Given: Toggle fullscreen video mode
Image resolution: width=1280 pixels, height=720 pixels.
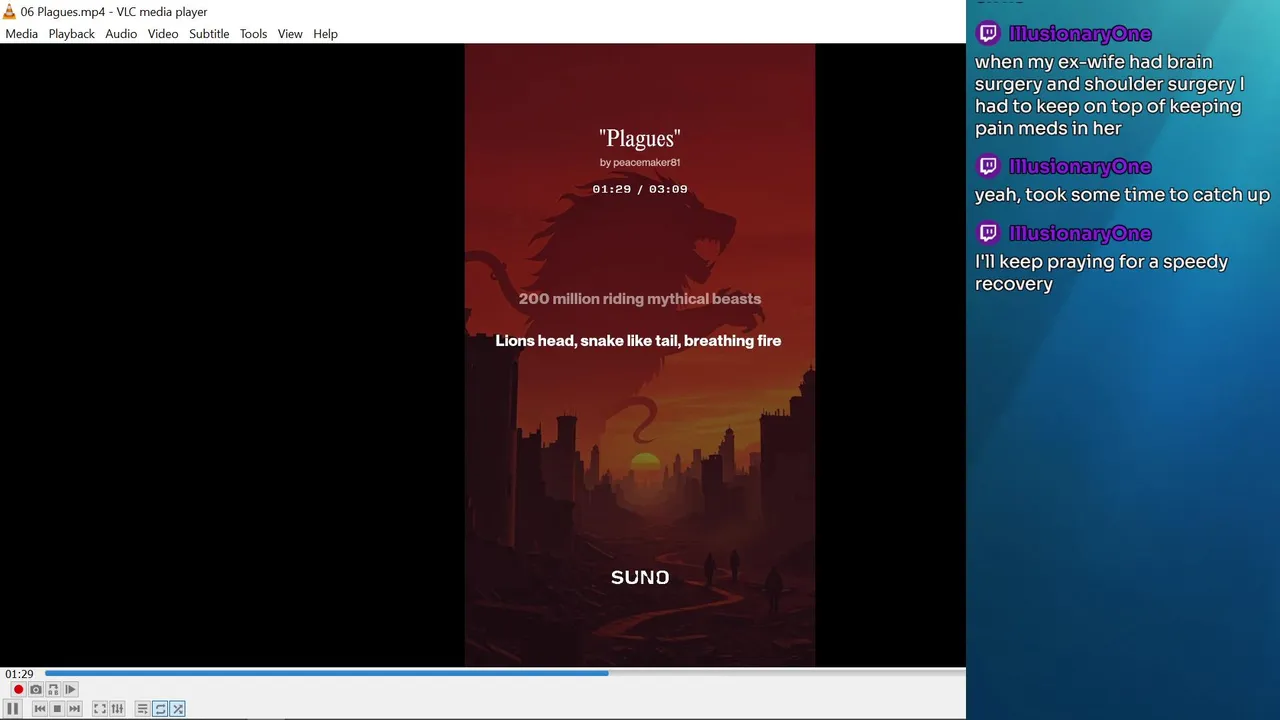Looking at the screenshot, I should click(x=100, y=709).
